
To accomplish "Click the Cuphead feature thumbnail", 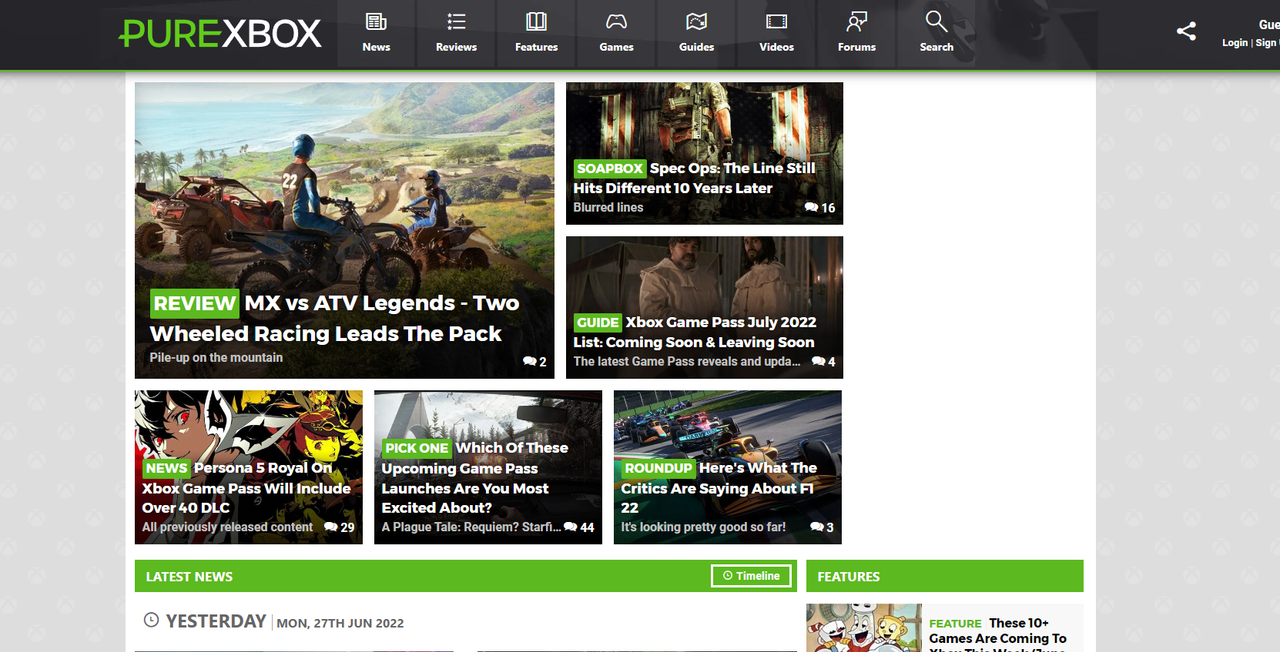I will tap(864, 628).
